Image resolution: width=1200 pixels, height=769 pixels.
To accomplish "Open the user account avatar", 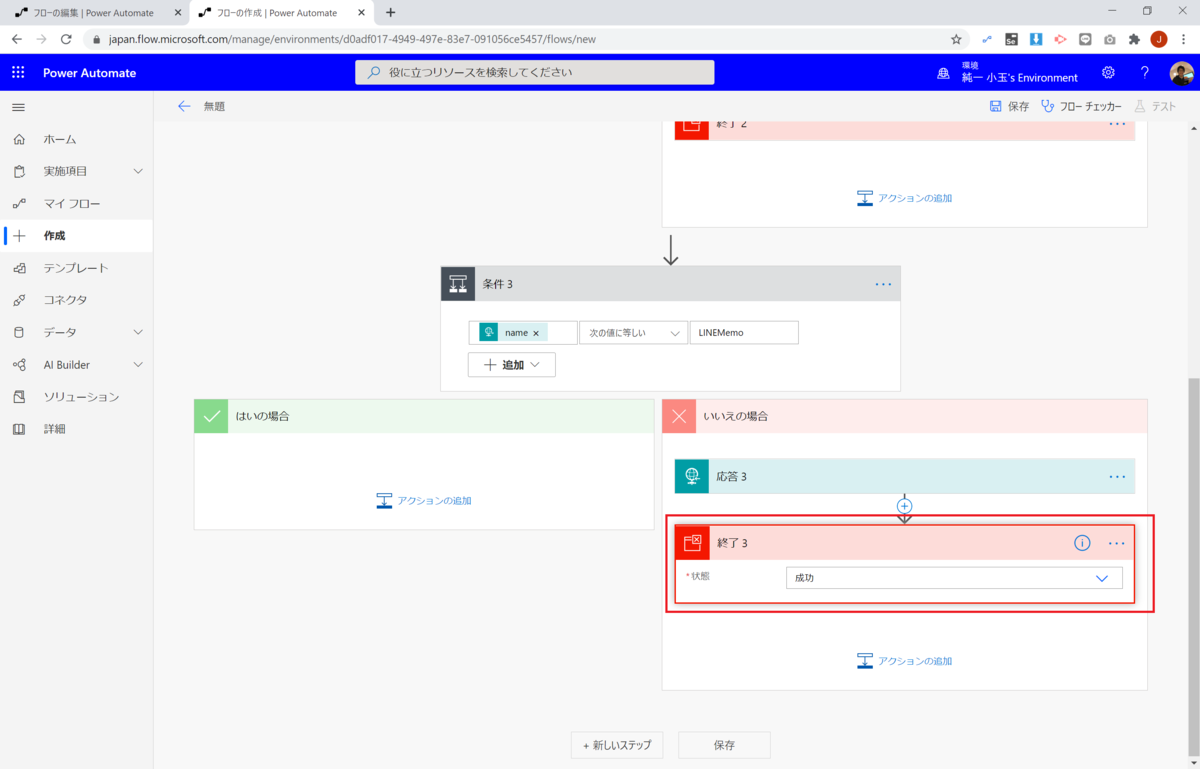I will point(1181,73).
